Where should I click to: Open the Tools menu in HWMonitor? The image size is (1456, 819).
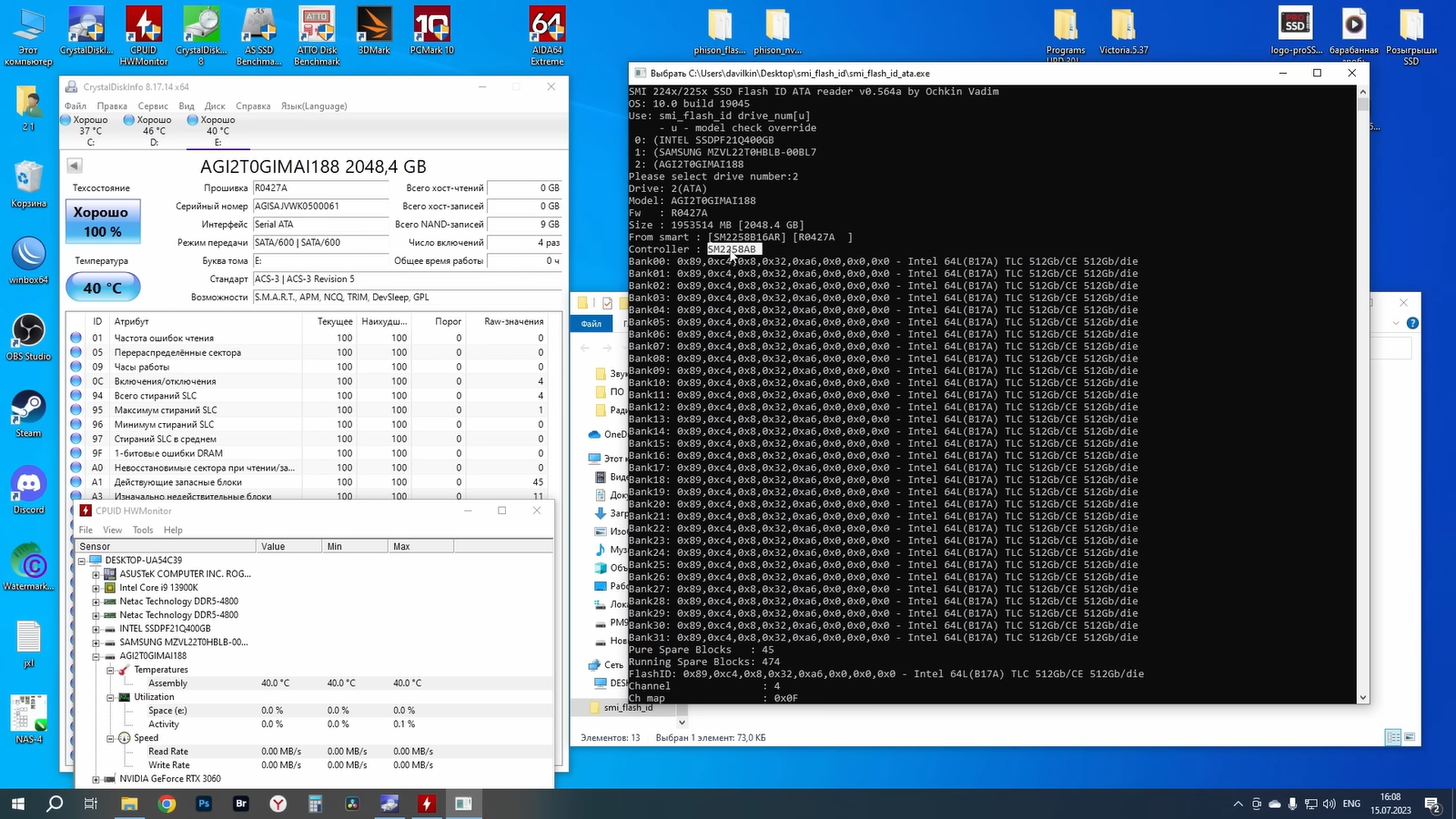[143, 530]
